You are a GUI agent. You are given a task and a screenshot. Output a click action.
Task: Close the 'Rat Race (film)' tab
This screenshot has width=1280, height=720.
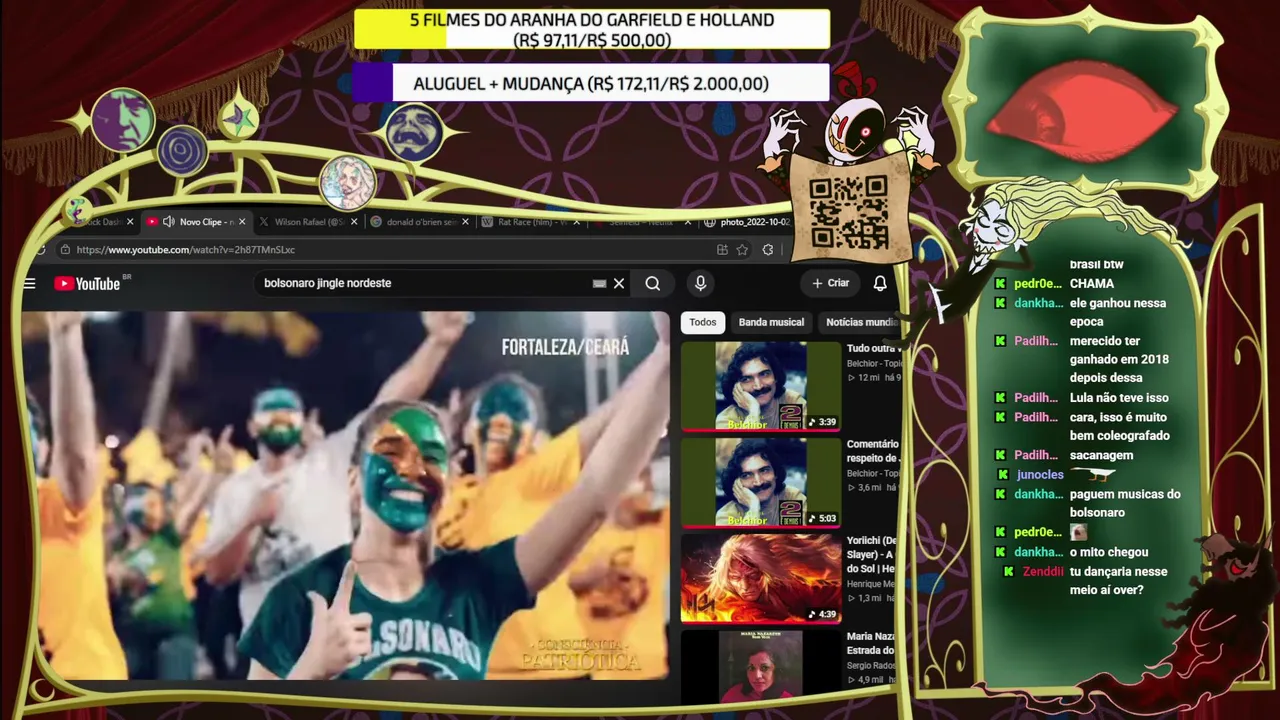pyautogui.click(x=576, y=222)
